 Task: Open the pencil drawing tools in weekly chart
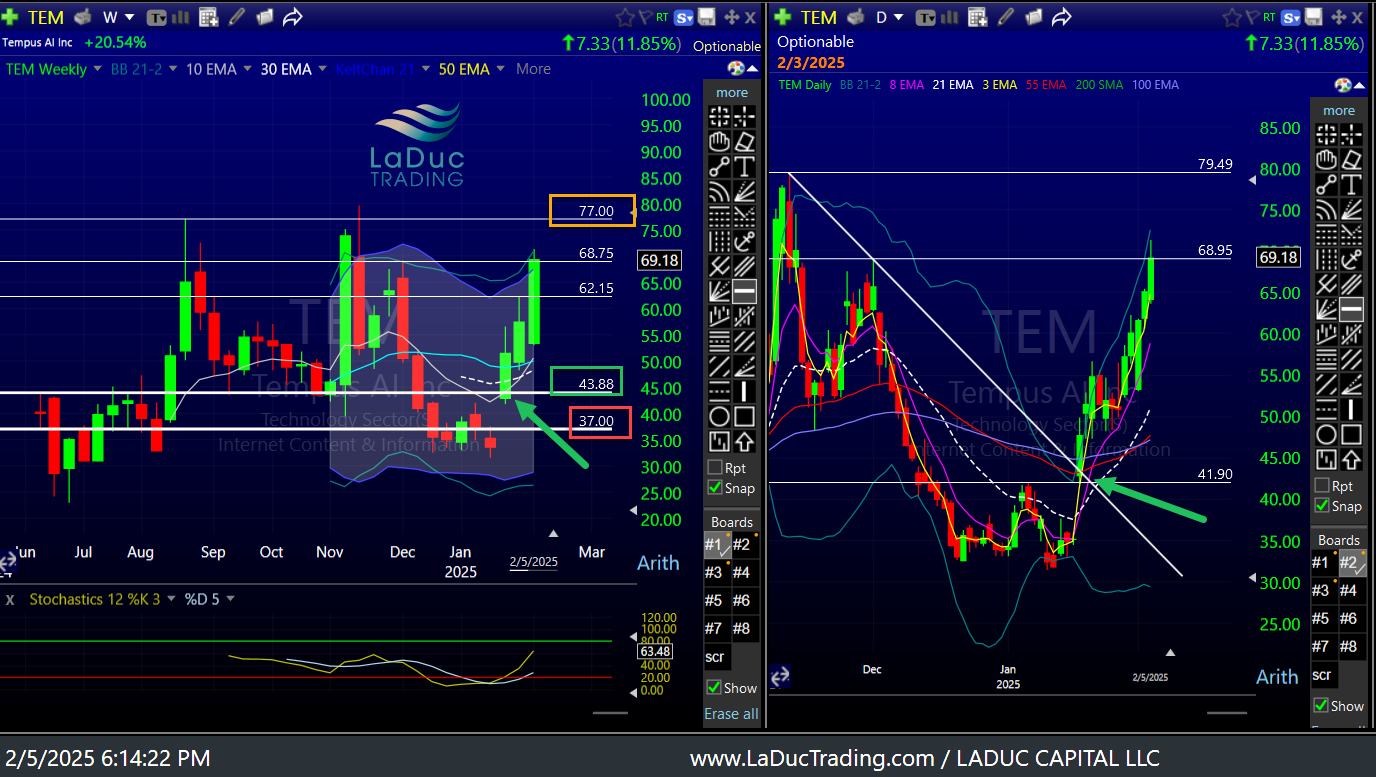(x=237, y=17)
